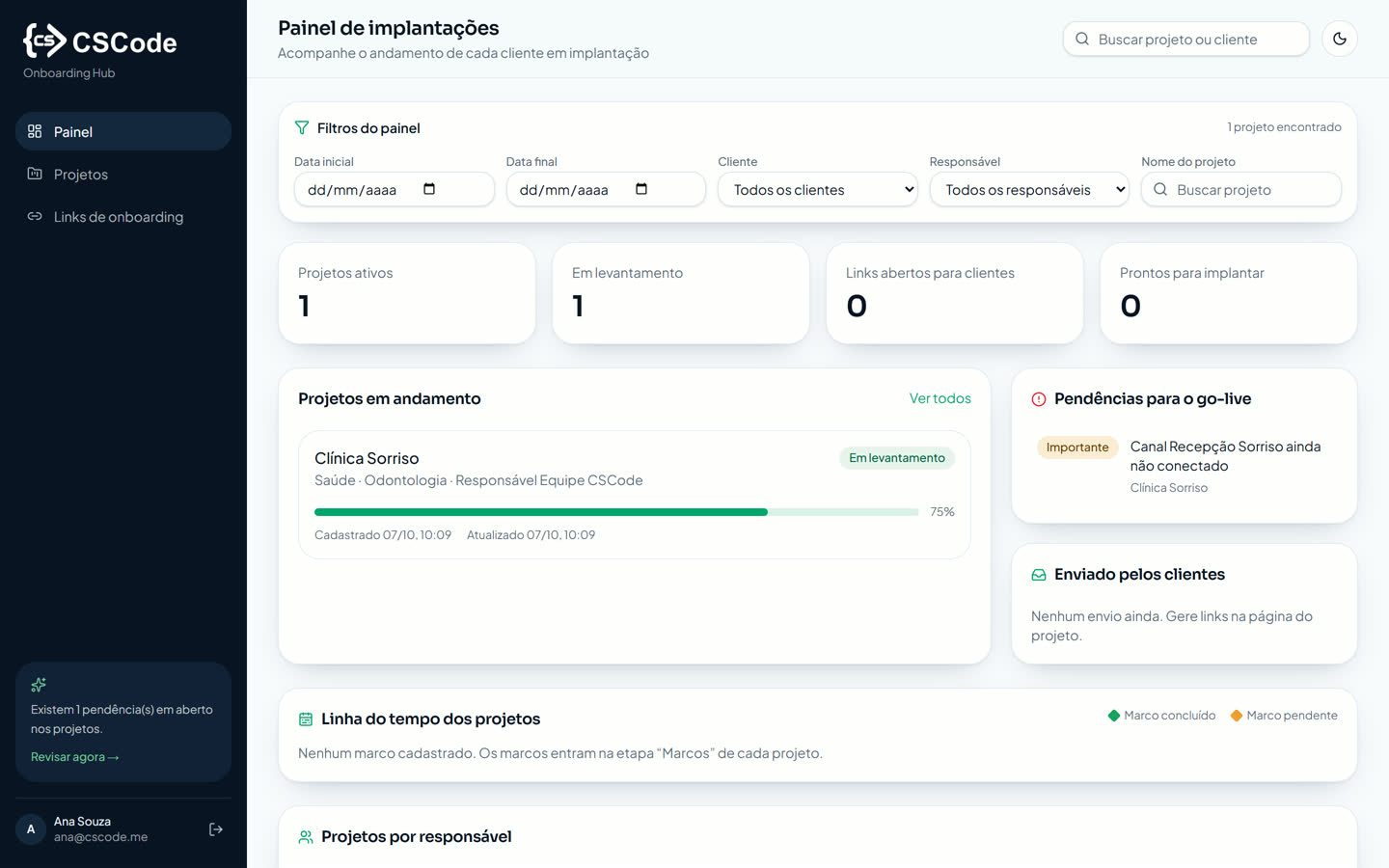Open calendar picker in Data inicial field

click(429, 189)
